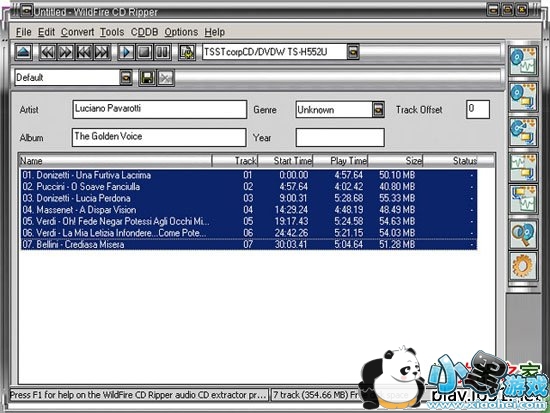Click the empty Year input field
This screenshot has height=413, width=550.
point(340,137)
